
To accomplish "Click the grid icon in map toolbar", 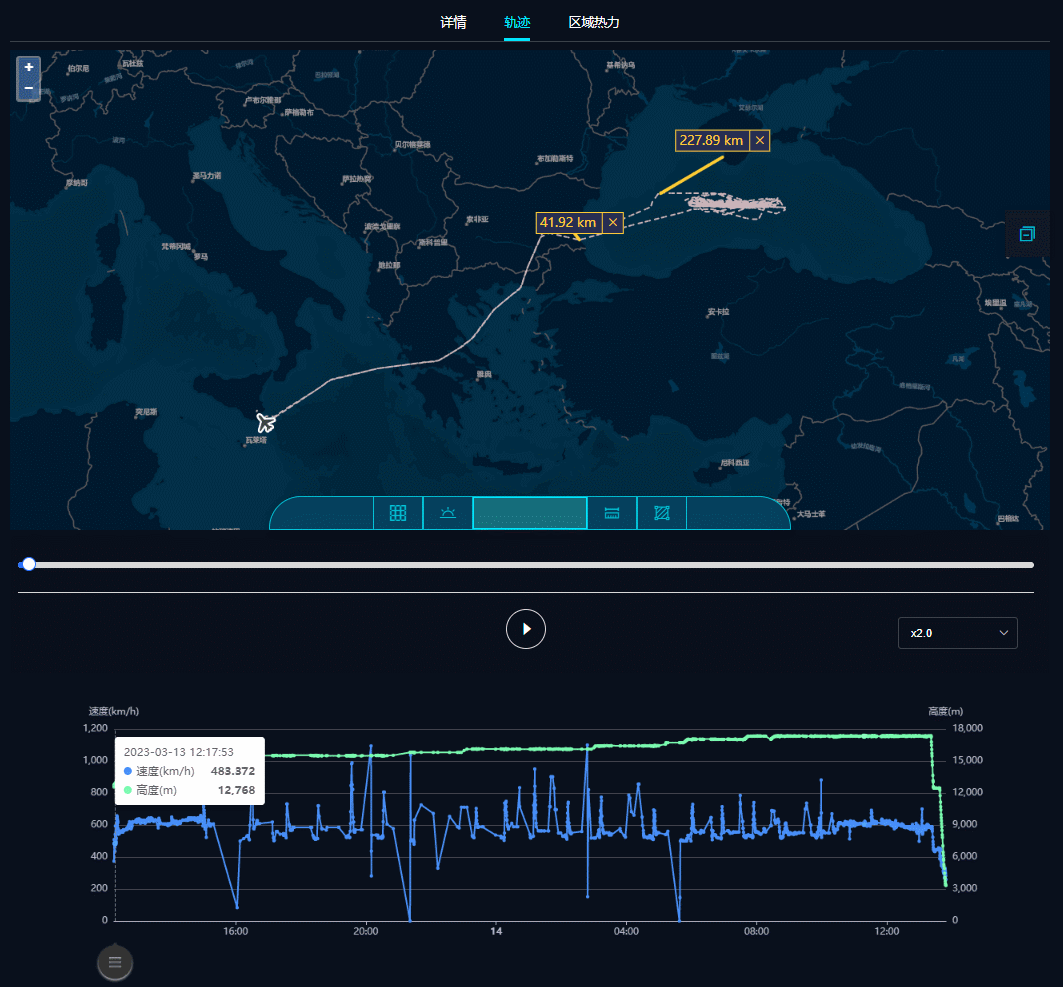I will pyautogui.click(x=398, y=513).
